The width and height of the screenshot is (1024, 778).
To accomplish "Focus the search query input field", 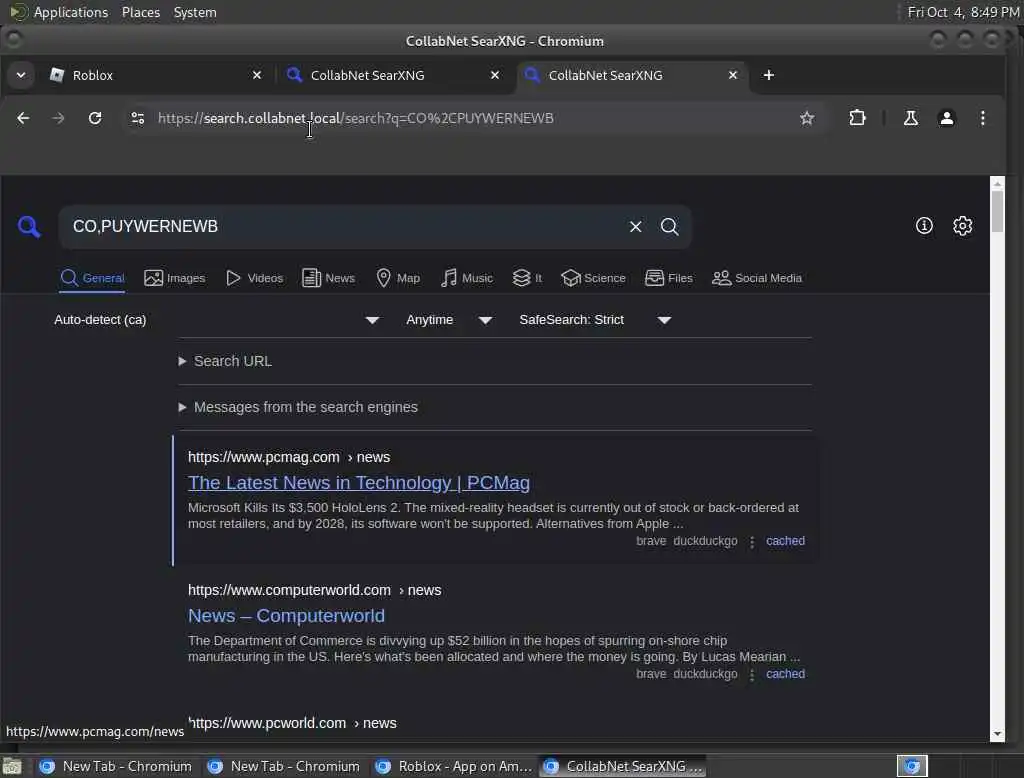I will click(x=346, y=227).
